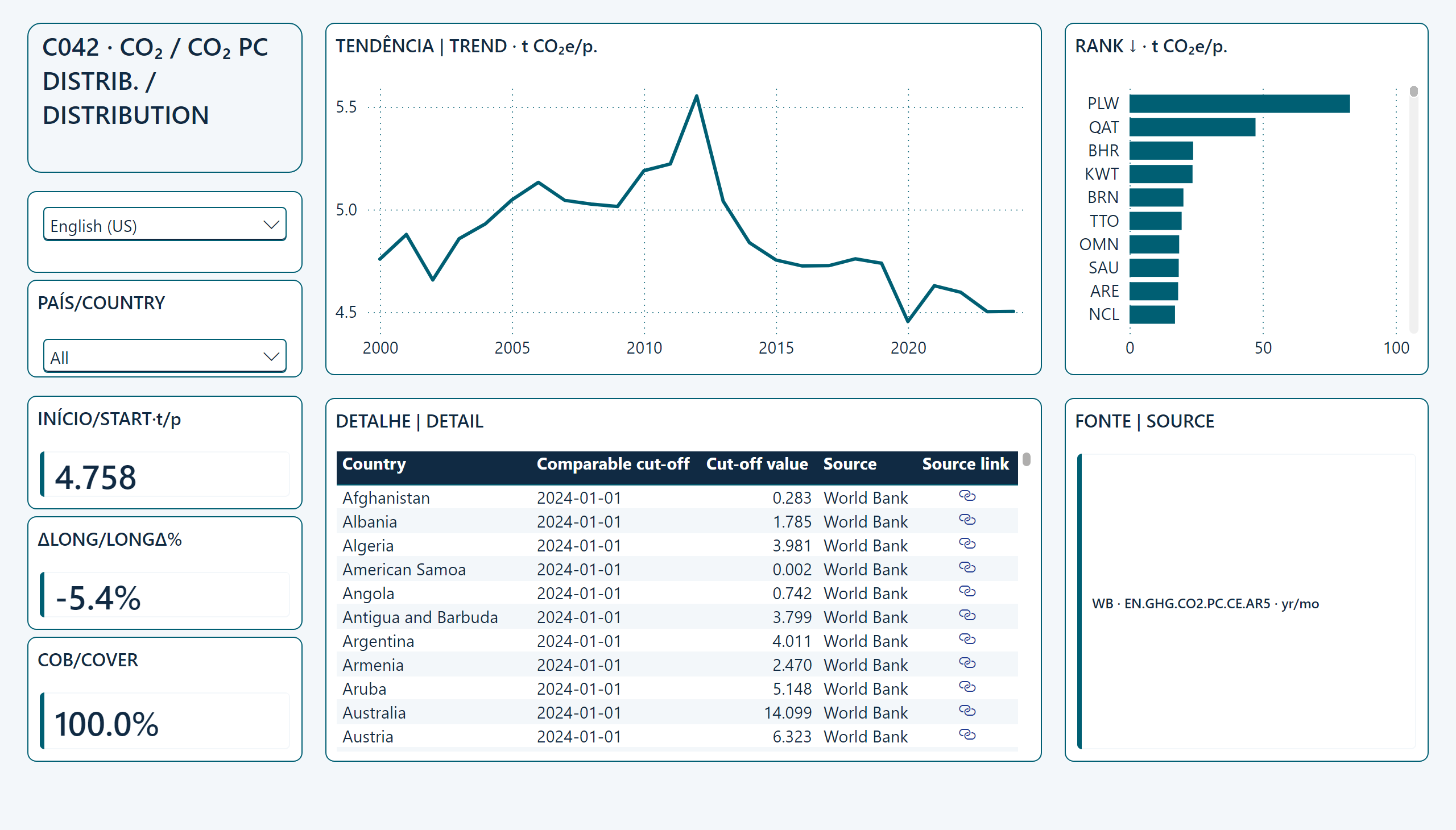This screenshot has height=830, width=1456.
Task: Open source link icon for Austria
Action: [967, 736]
